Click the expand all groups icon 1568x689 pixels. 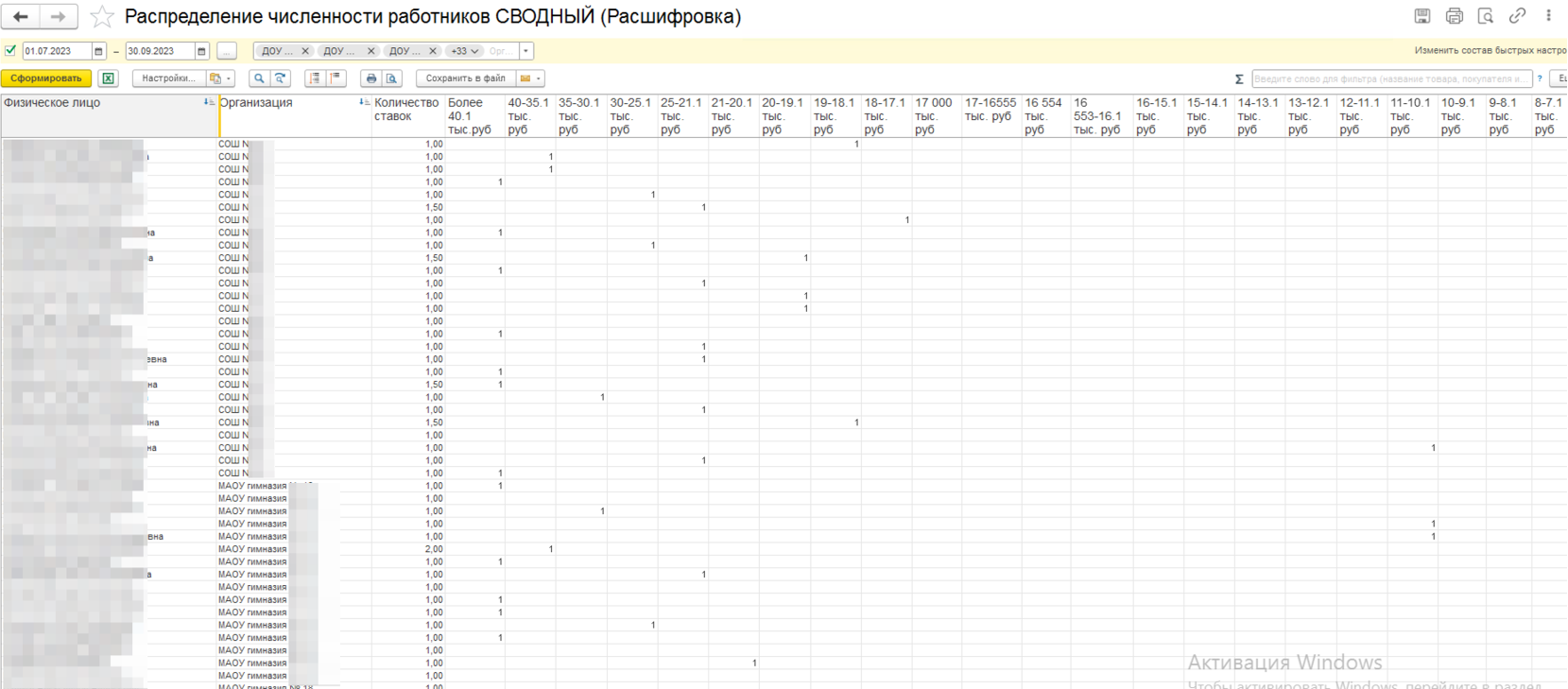[315, 78]
